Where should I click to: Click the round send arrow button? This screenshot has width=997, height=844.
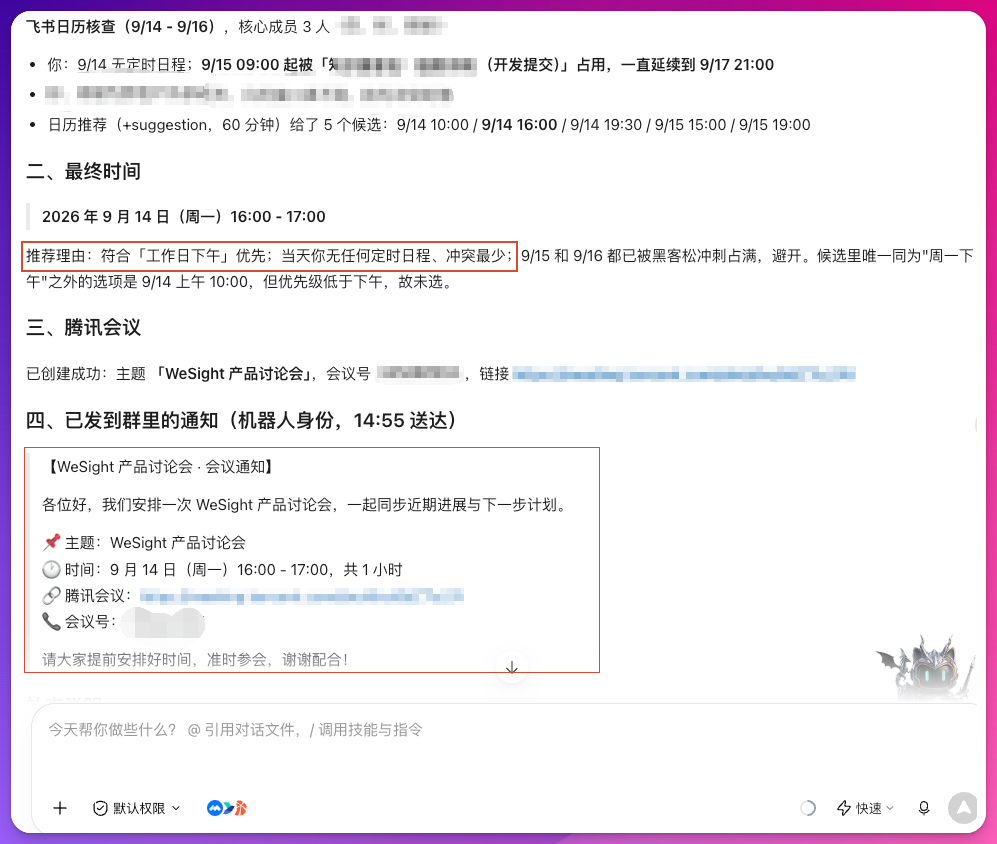(963, 808)
